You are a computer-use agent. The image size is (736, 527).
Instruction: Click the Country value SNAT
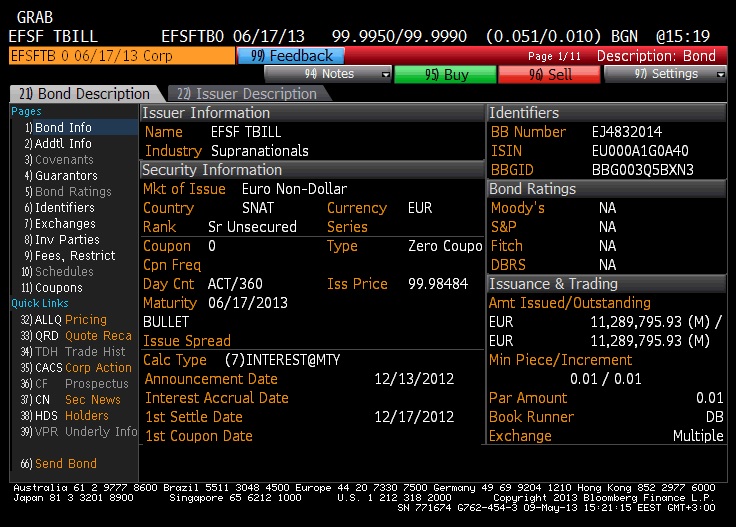coord(258,208)
